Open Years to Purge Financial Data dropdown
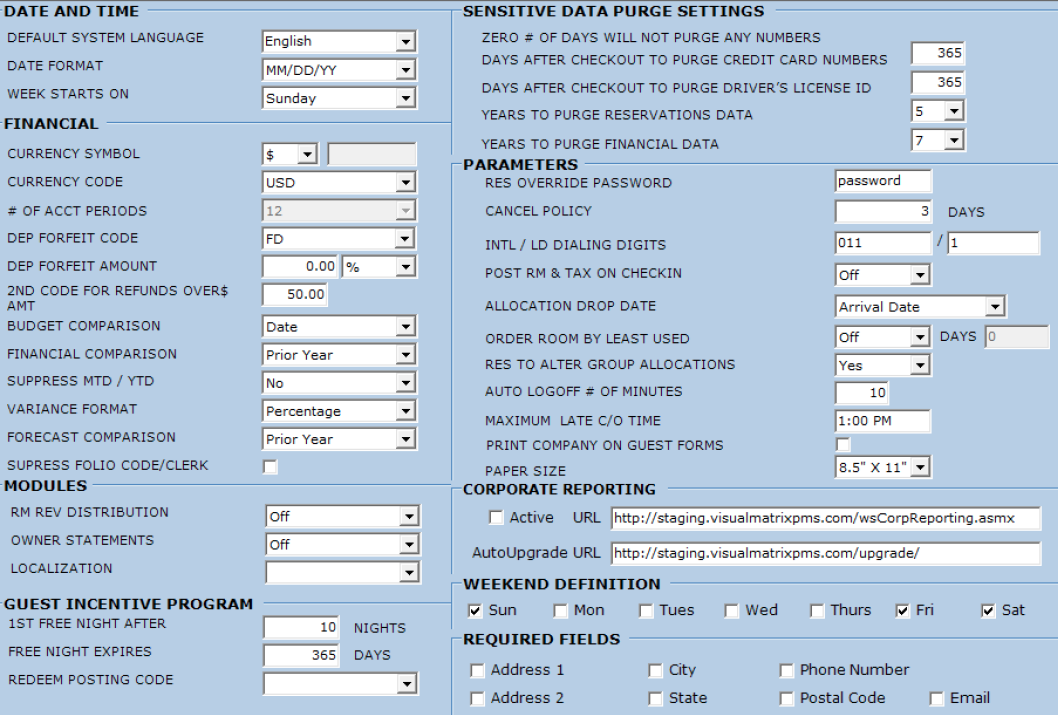This screenshot has height=715, width=1058. click(x=953, y=141)
